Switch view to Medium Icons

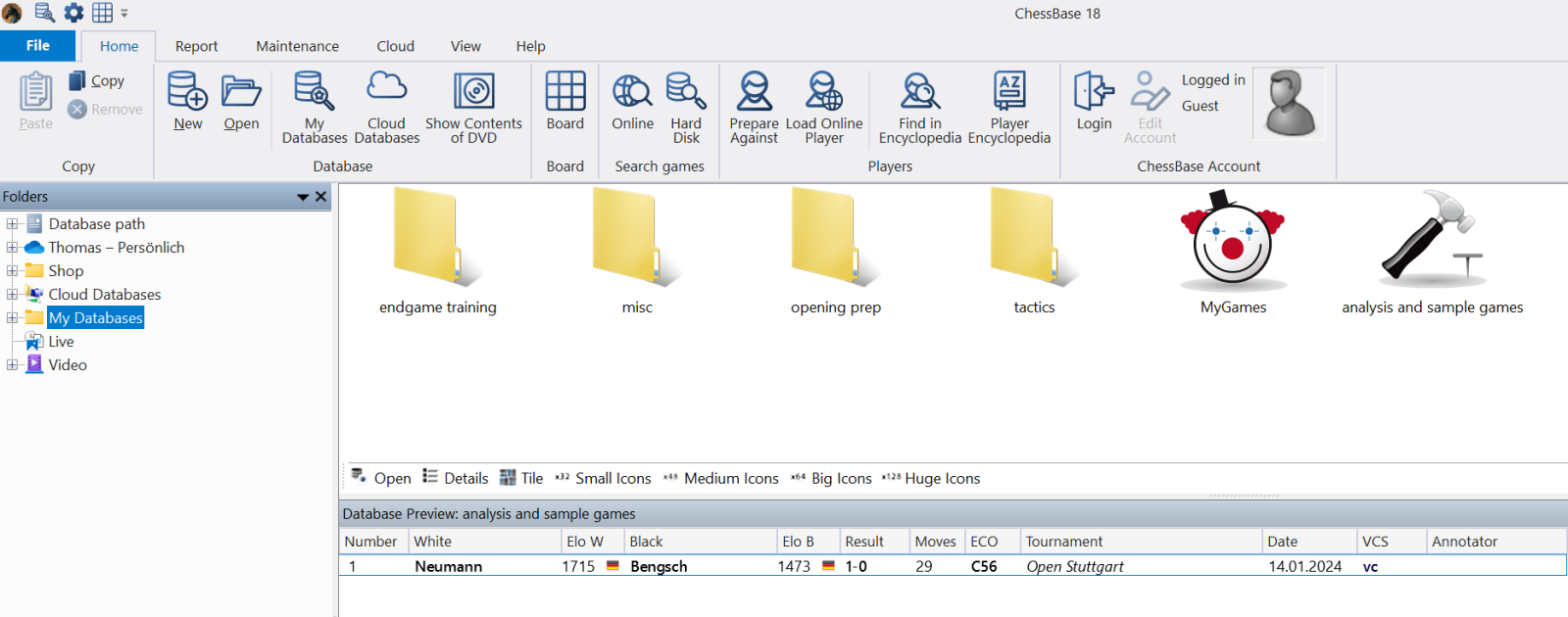pyautogui.click(x=720, y=478)
